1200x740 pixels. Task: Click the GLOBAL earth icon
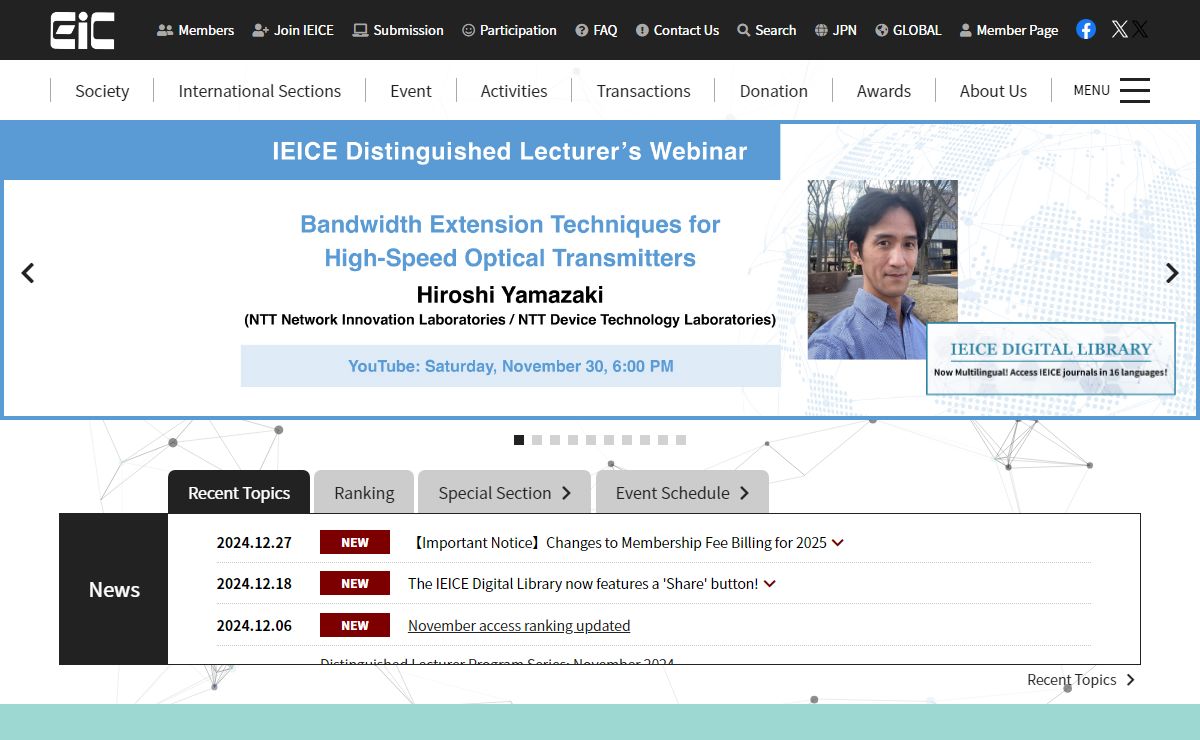click(881, 30)
